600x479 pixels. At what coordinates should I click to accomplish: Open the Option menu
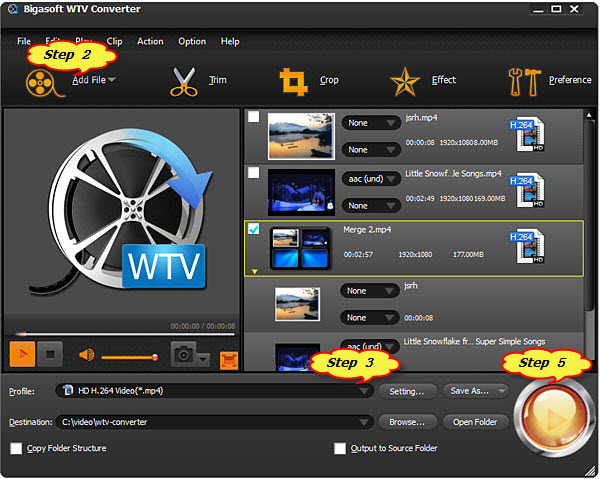192,41
